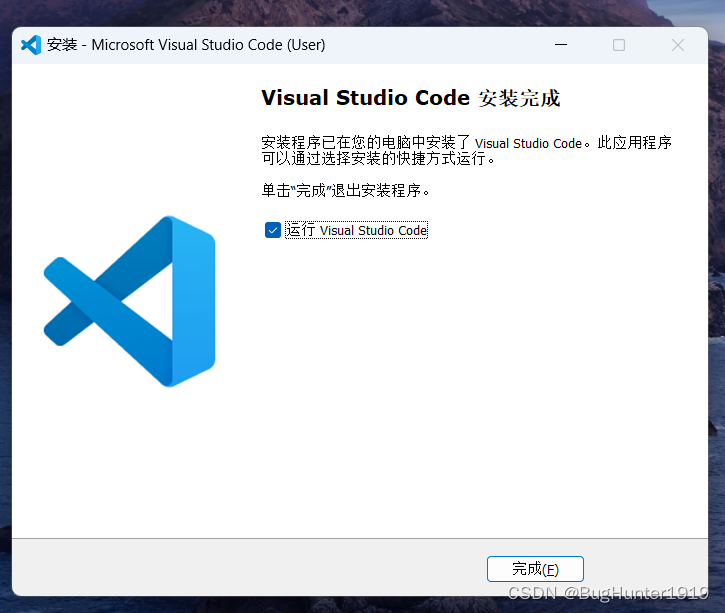Uncheck the 运行 Visual Studio Code checkbox
Viewport: 725px width, 613px height.
click(x=273, y=230)
